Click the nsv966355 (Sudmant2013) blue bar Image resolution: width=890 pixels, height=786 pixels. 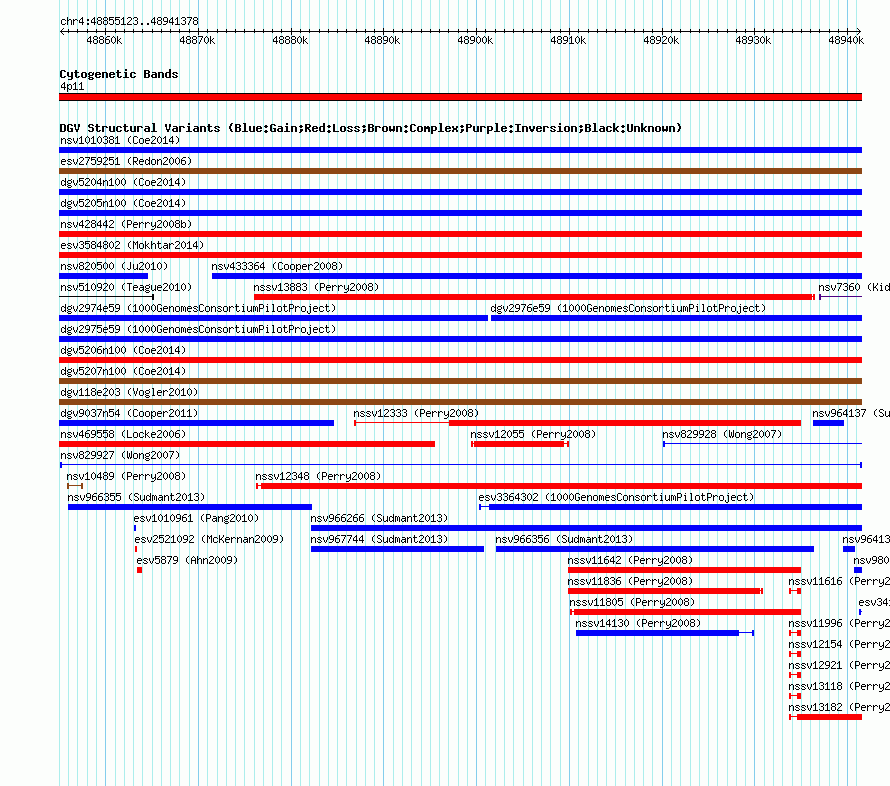[x=190, y=507]
